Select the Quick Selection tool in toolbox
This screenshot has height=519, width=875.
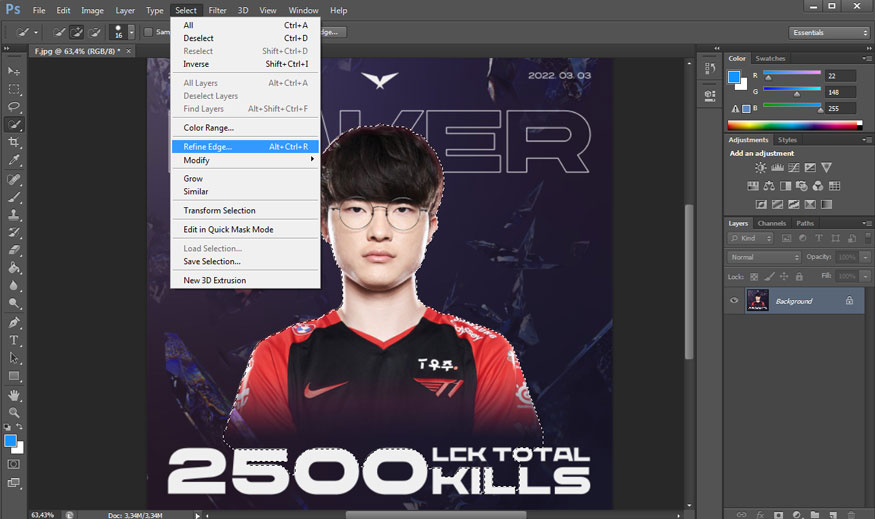click(x=14, y=124)
